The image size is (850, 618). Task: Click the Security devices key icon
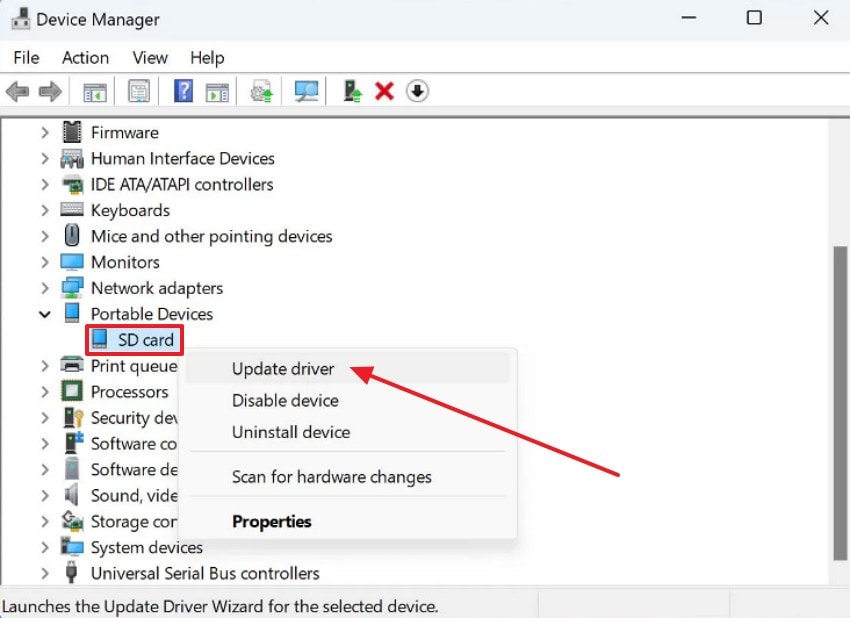(x=73, y=417)
